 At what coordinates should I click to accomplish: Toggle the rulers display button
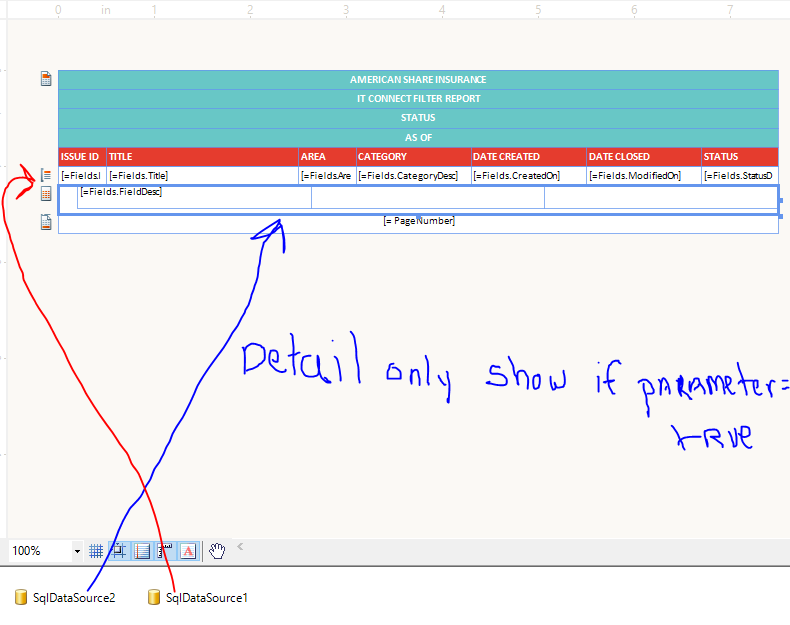[165, 551]
